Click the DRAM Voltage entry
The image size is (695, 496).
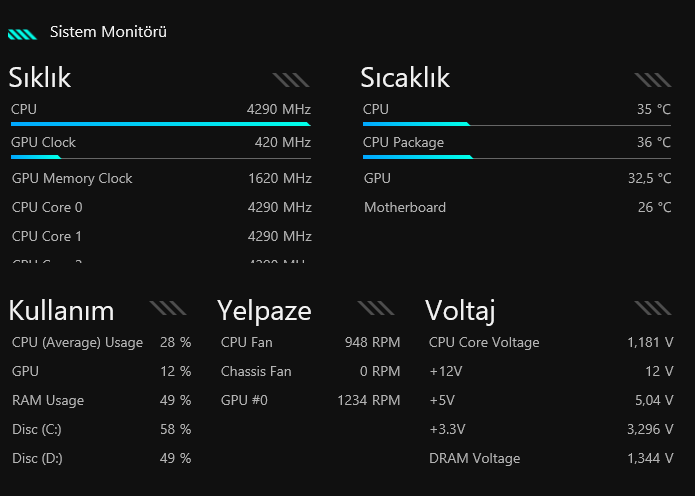(x=551, y=459)
